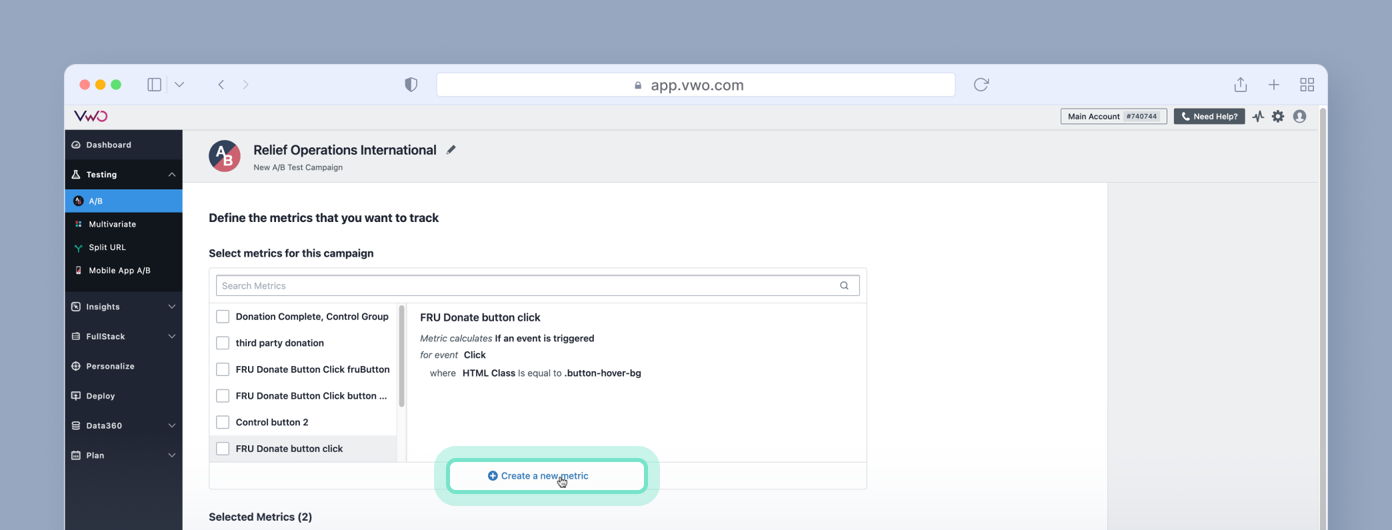The width and height of the screenshot is (1392, 530).
Task: Click the metrics list scrollbar
Action: 402,356
